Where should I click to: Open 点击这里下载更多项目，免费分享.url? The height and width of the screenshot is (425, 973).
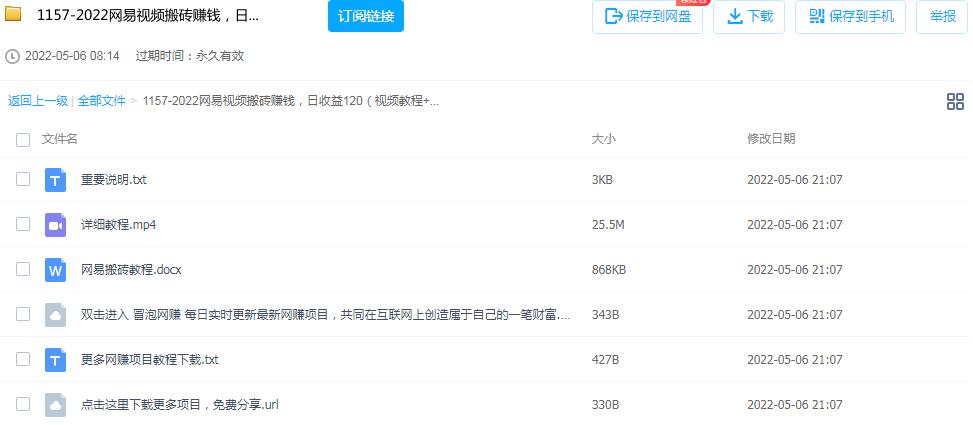(180, 405)
